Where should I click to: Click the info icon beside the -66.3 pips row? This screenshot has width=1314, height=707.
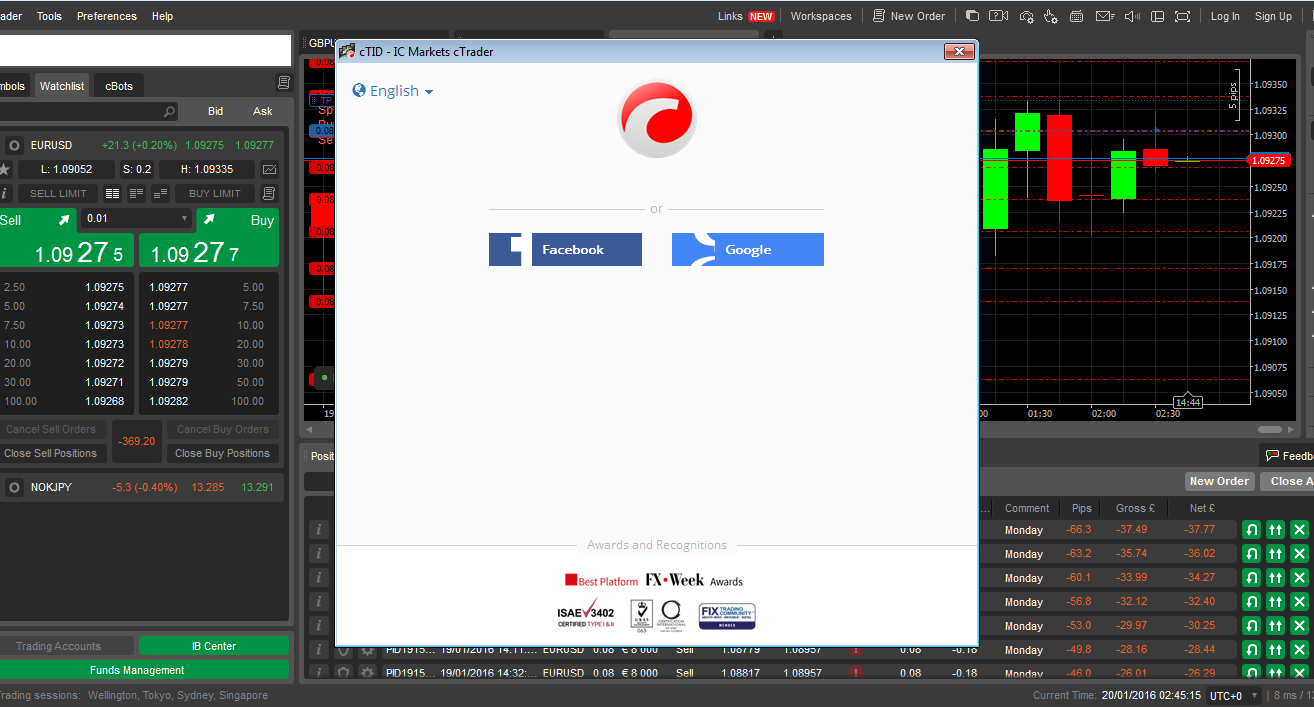[x=318, y=530]
